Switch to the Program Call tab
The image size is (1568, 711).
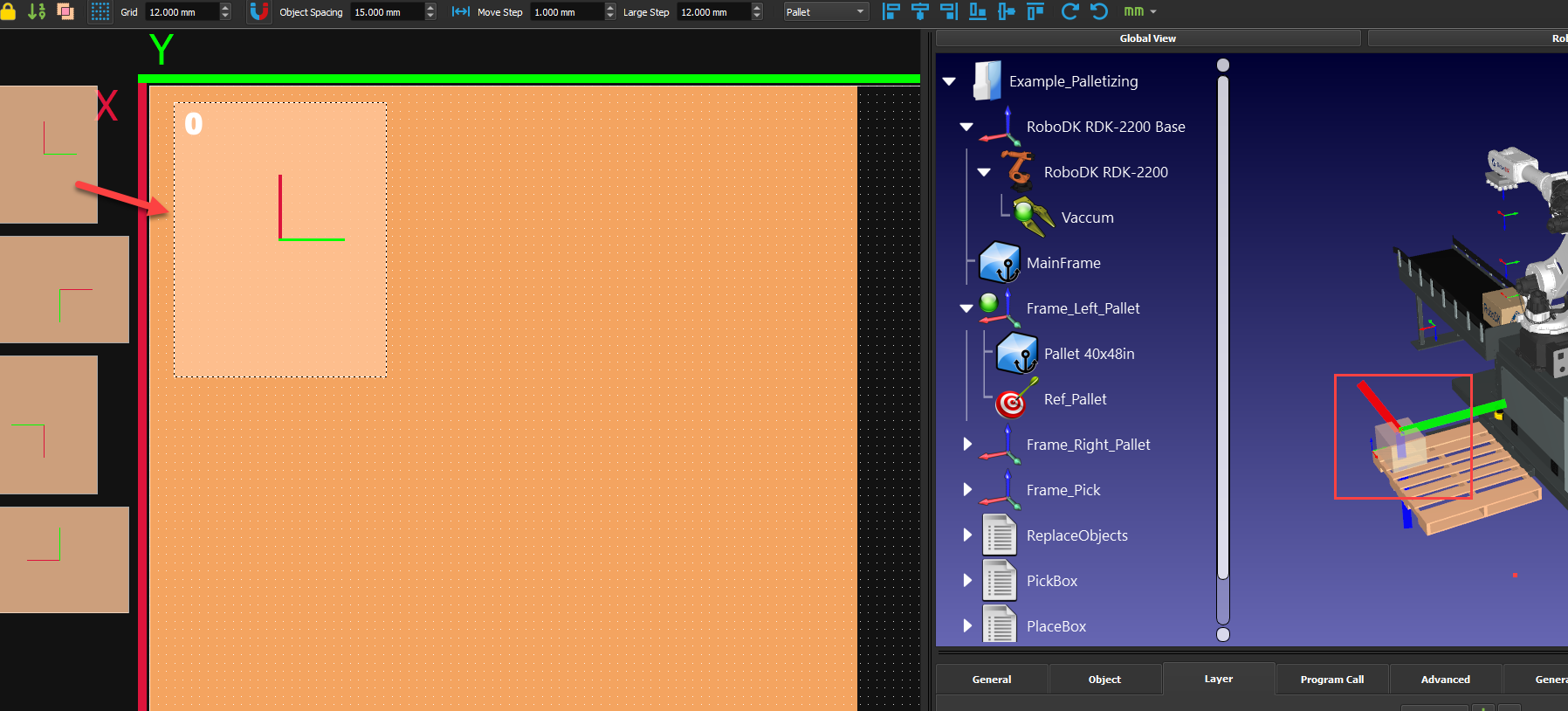point(1331,680)
